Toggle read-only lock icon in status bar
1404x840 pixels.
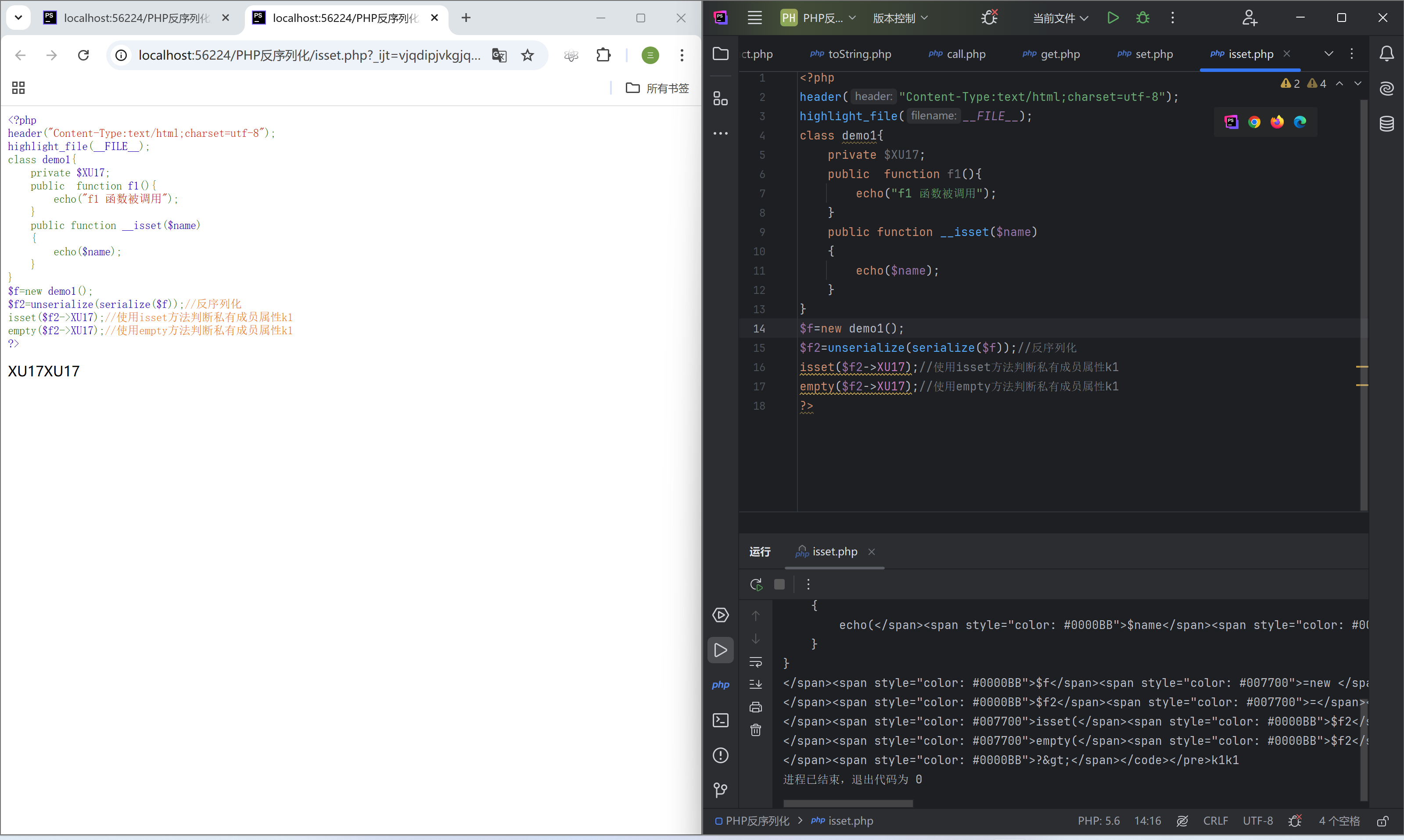1382,821
